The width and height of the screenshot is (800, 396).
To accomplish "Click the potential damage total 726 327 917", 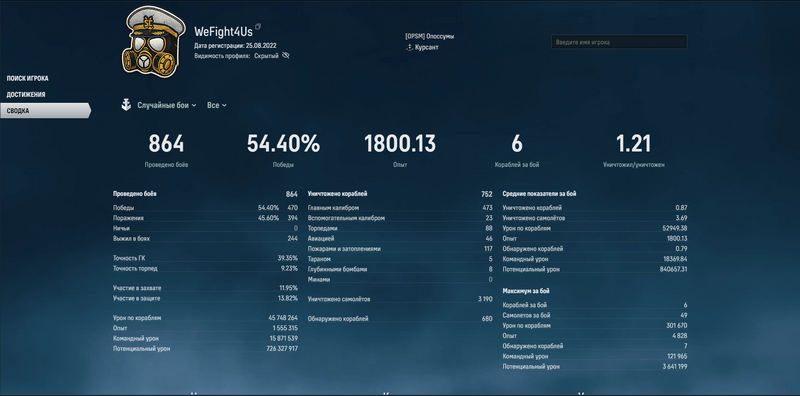I will (281, 349).
